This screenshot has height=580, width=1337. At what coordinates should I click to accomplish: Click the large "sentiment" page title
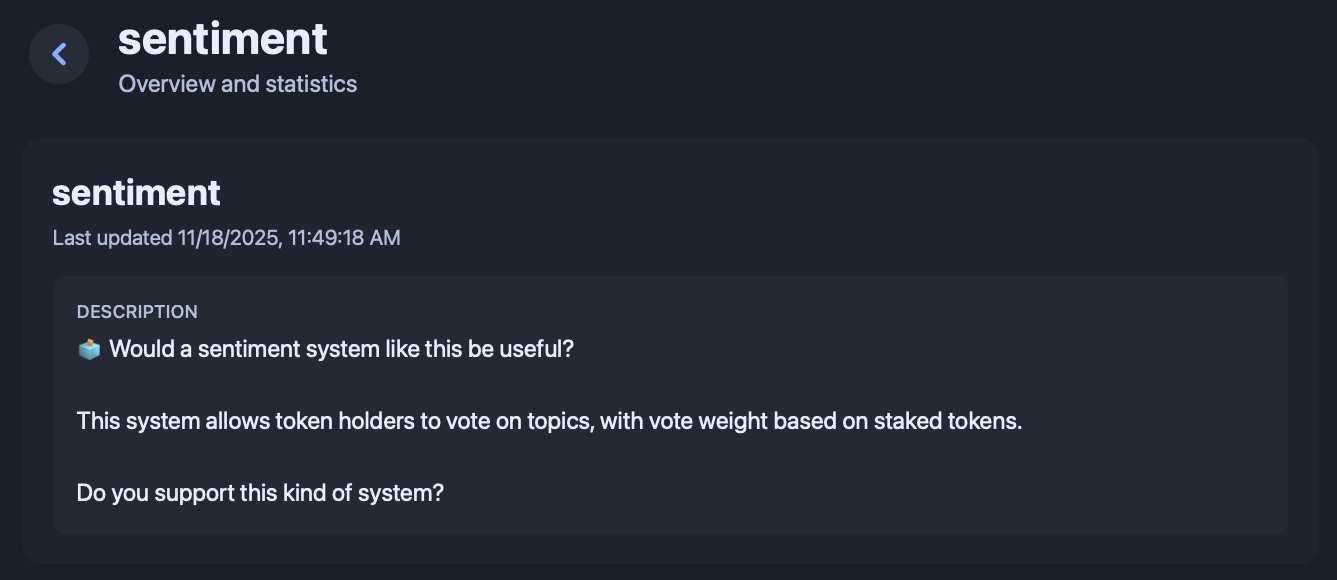222,39
